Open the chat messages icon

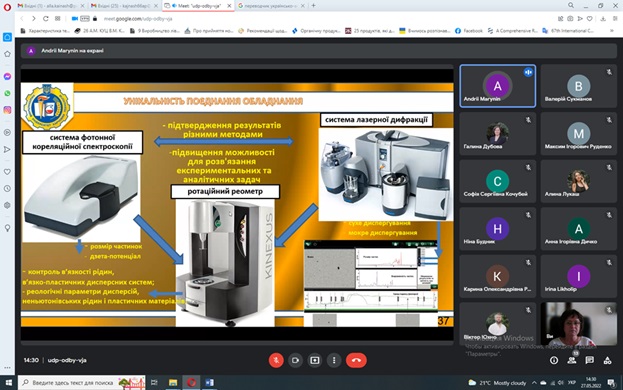coord(590,360)
